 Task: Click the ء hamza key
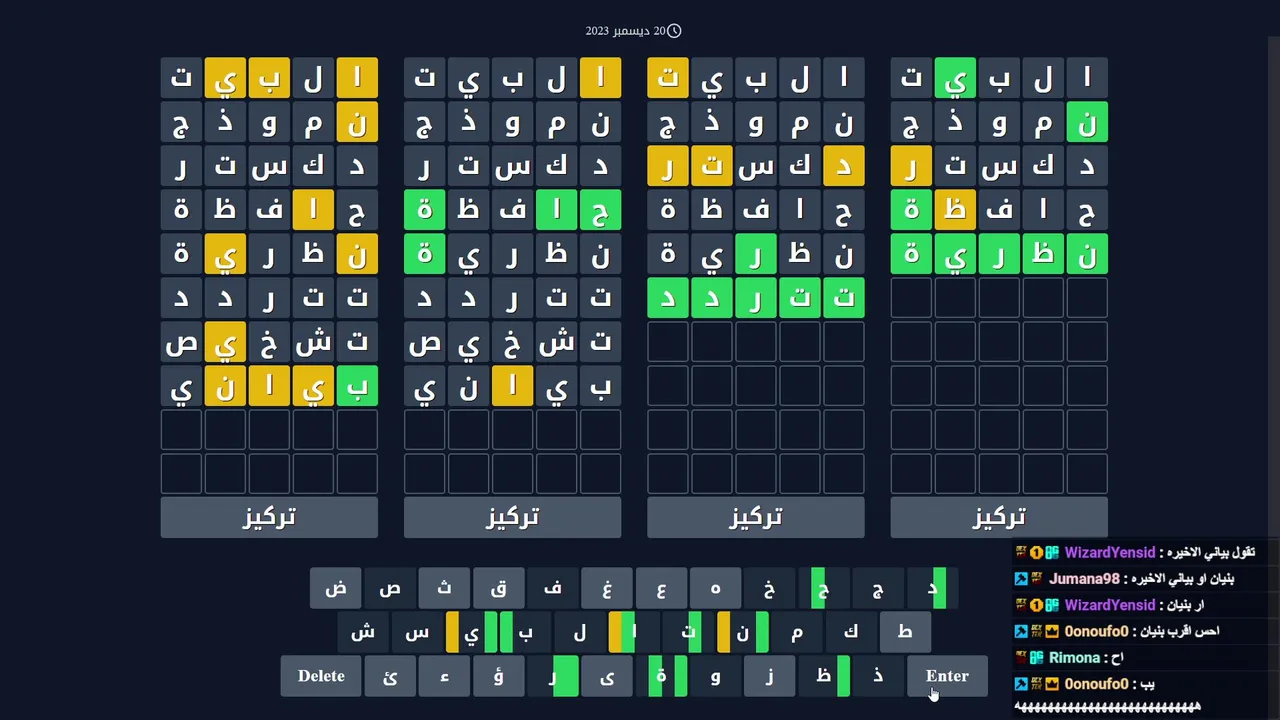pyautogui.click(x=444, y=676)
